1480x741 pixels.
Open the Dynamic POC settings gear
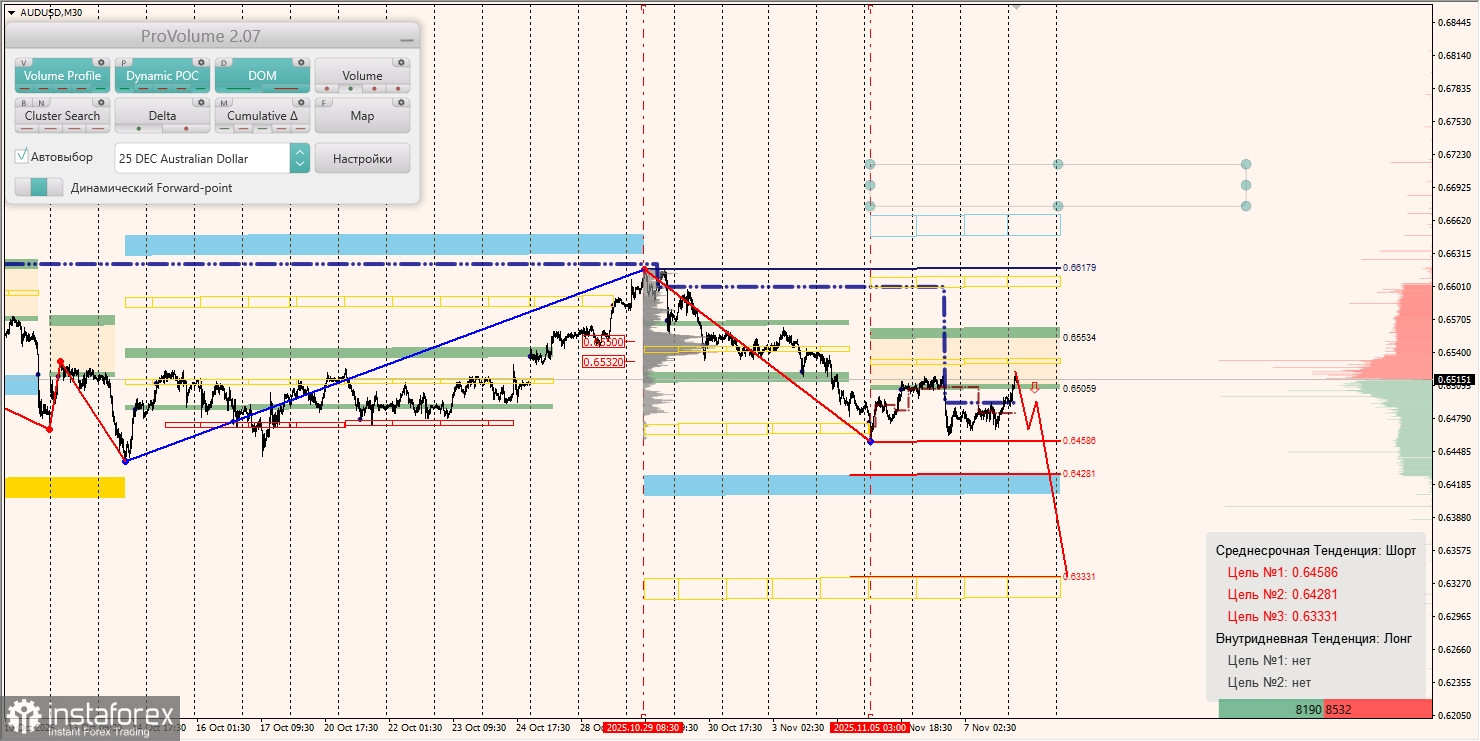coord(201,62)
